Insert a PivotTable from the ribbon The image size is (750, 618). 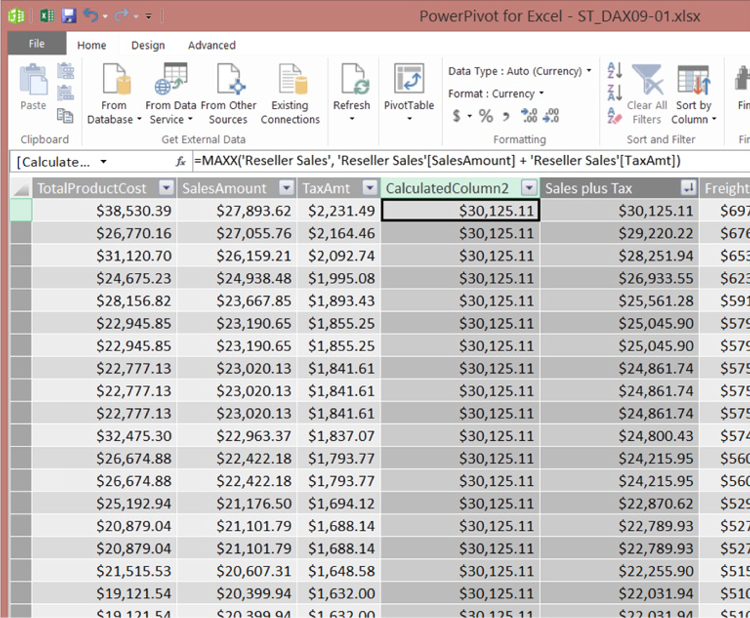[408, 80]
